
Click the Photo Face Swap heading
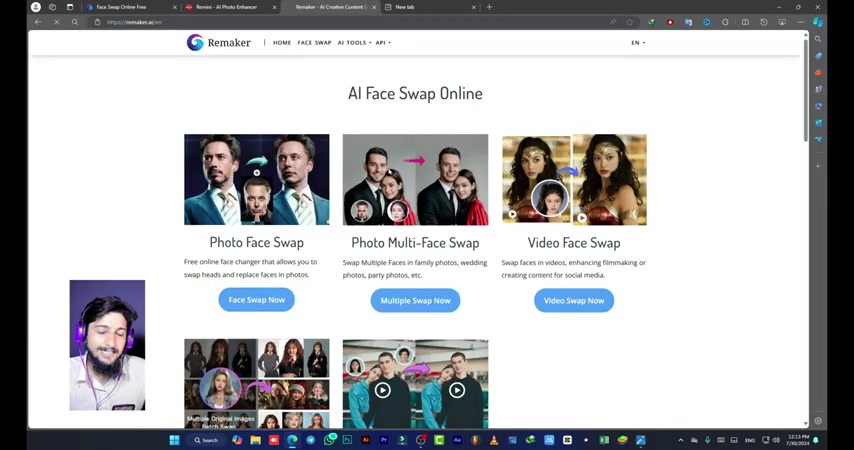tap(257, 242)
